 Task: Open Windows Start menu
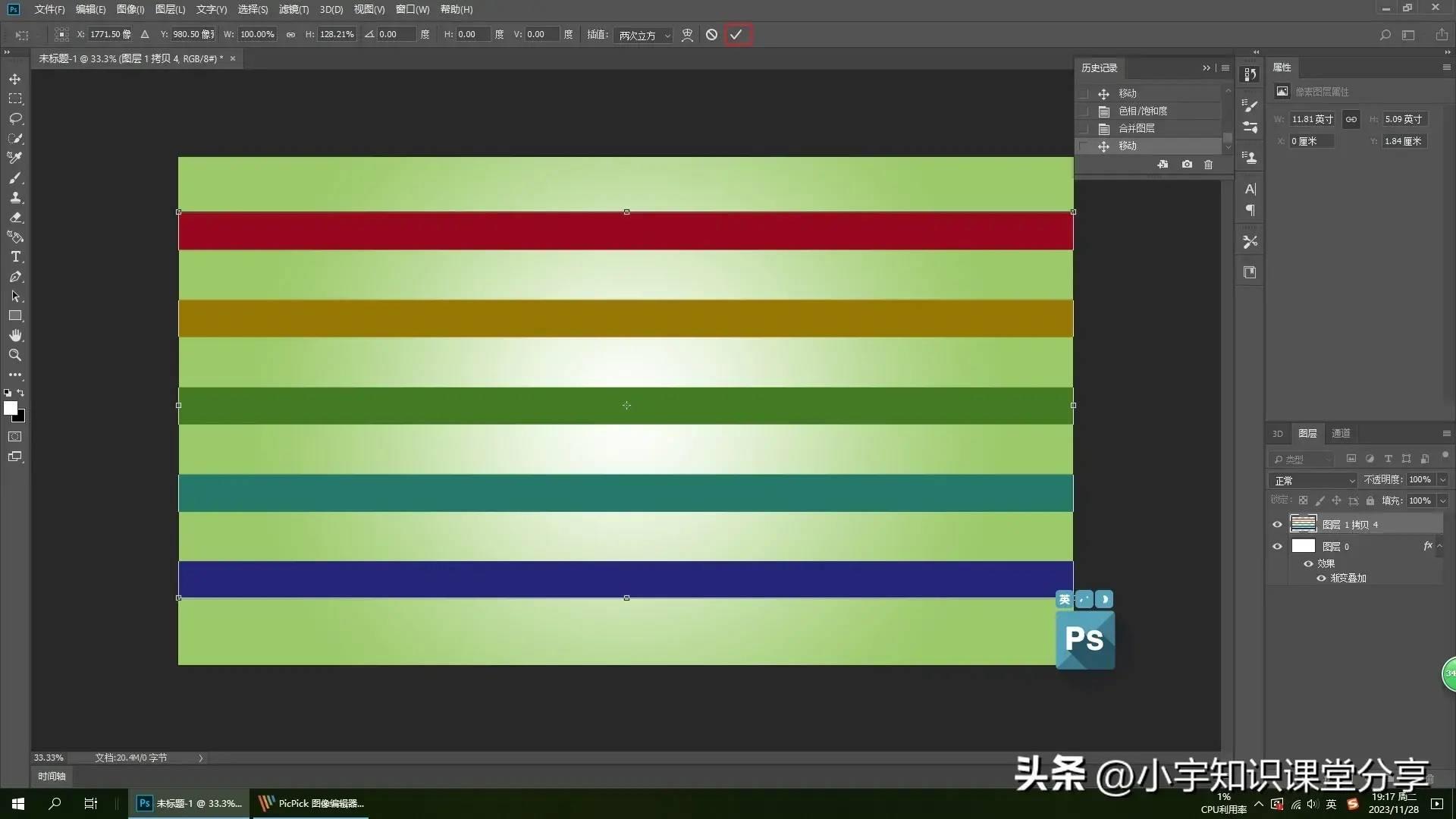18,803
